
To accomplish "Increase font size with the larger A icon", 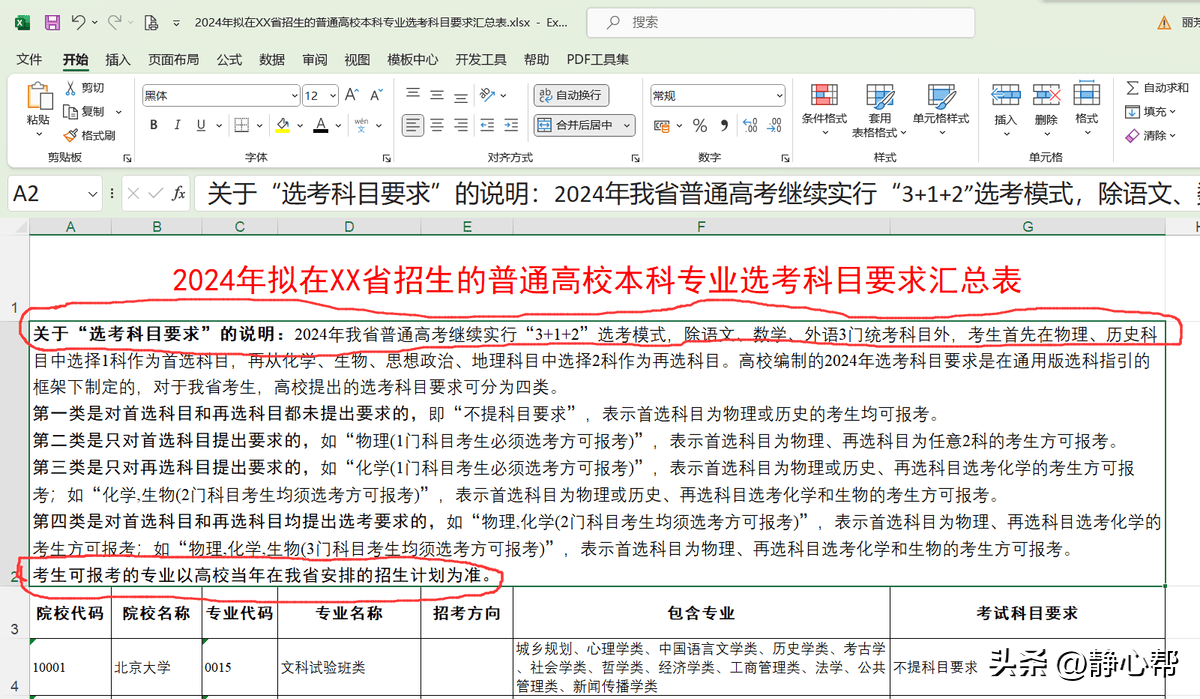I will coord(352,95).
